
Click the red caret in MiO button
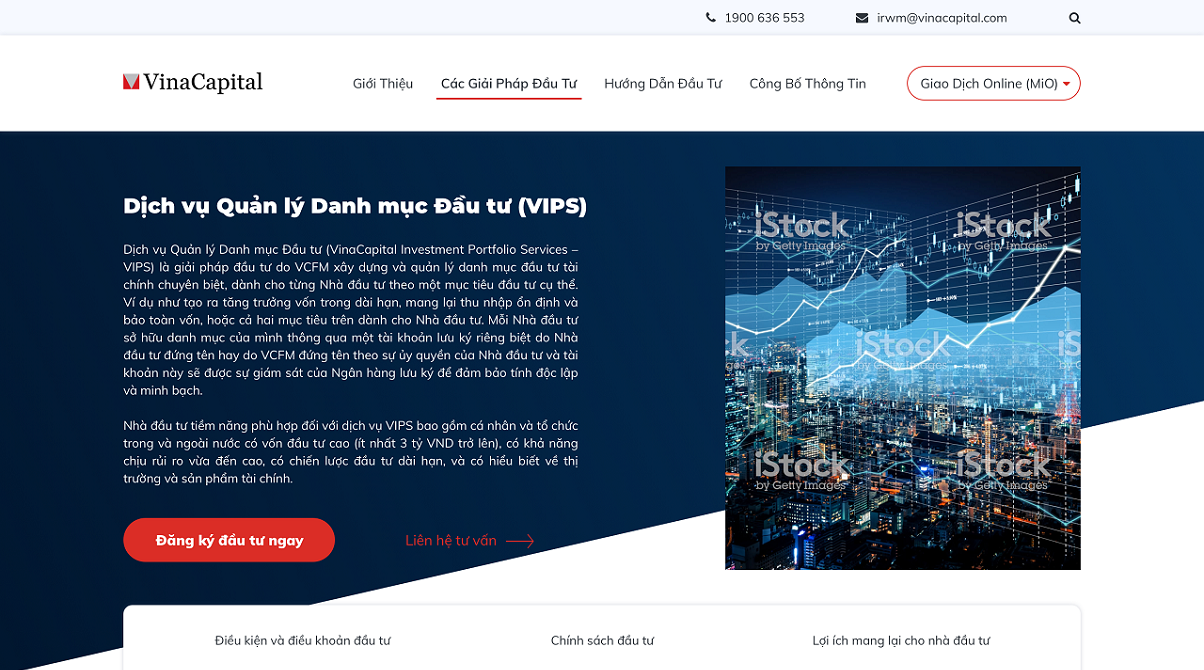pos(1067,84)
